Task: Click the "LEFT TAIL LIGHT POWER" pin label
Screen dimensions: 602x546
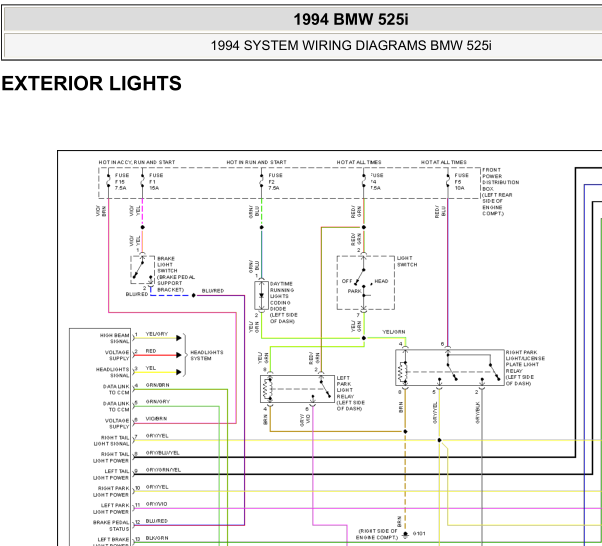Action: (x=111, y=475)
